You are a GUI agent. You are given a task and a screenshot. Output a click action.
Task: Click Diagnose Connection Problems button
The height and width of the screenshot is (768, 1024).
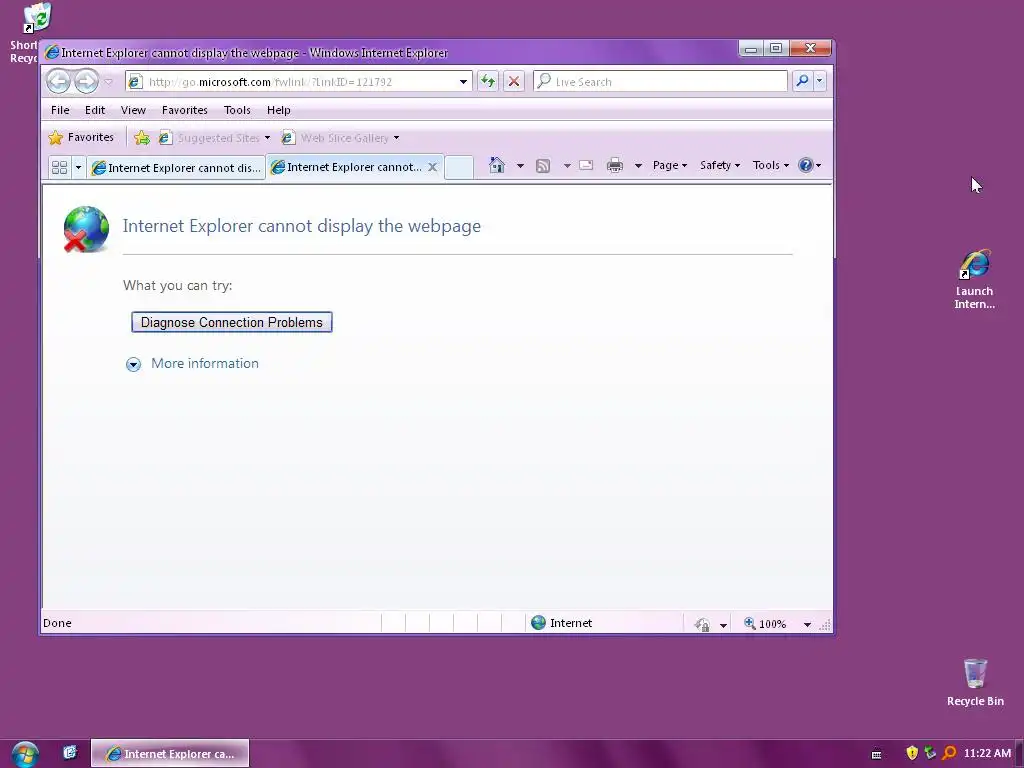click(x=232, y=322)
